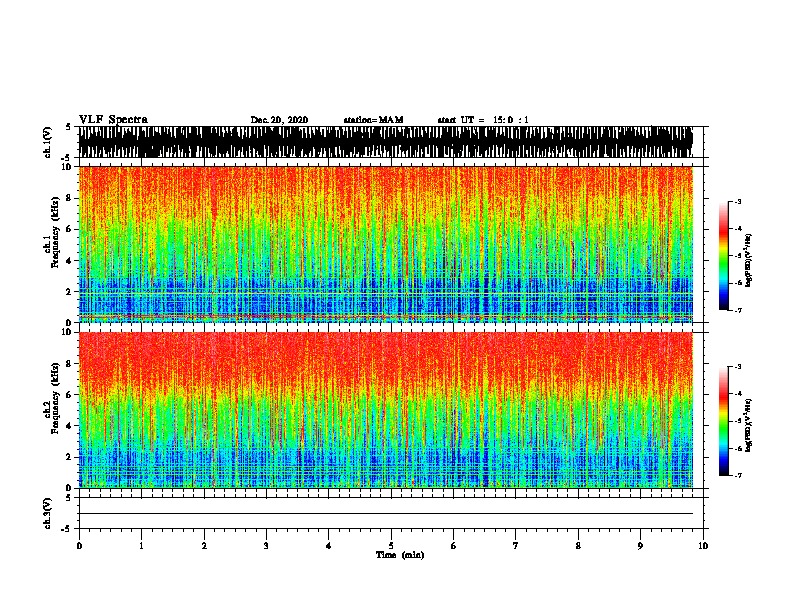This screenshot has height=612, width=792.
Task: Click time-axis tick label "3"
Action: [266, 546]
